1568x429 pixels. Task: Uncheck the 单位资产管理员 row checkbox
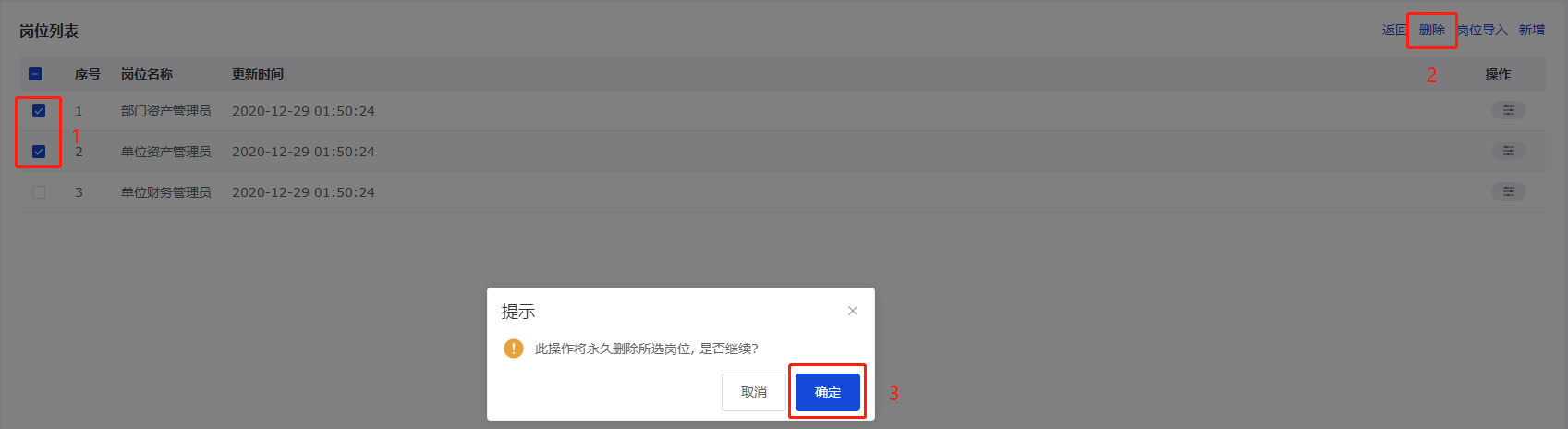pos(39,152)
